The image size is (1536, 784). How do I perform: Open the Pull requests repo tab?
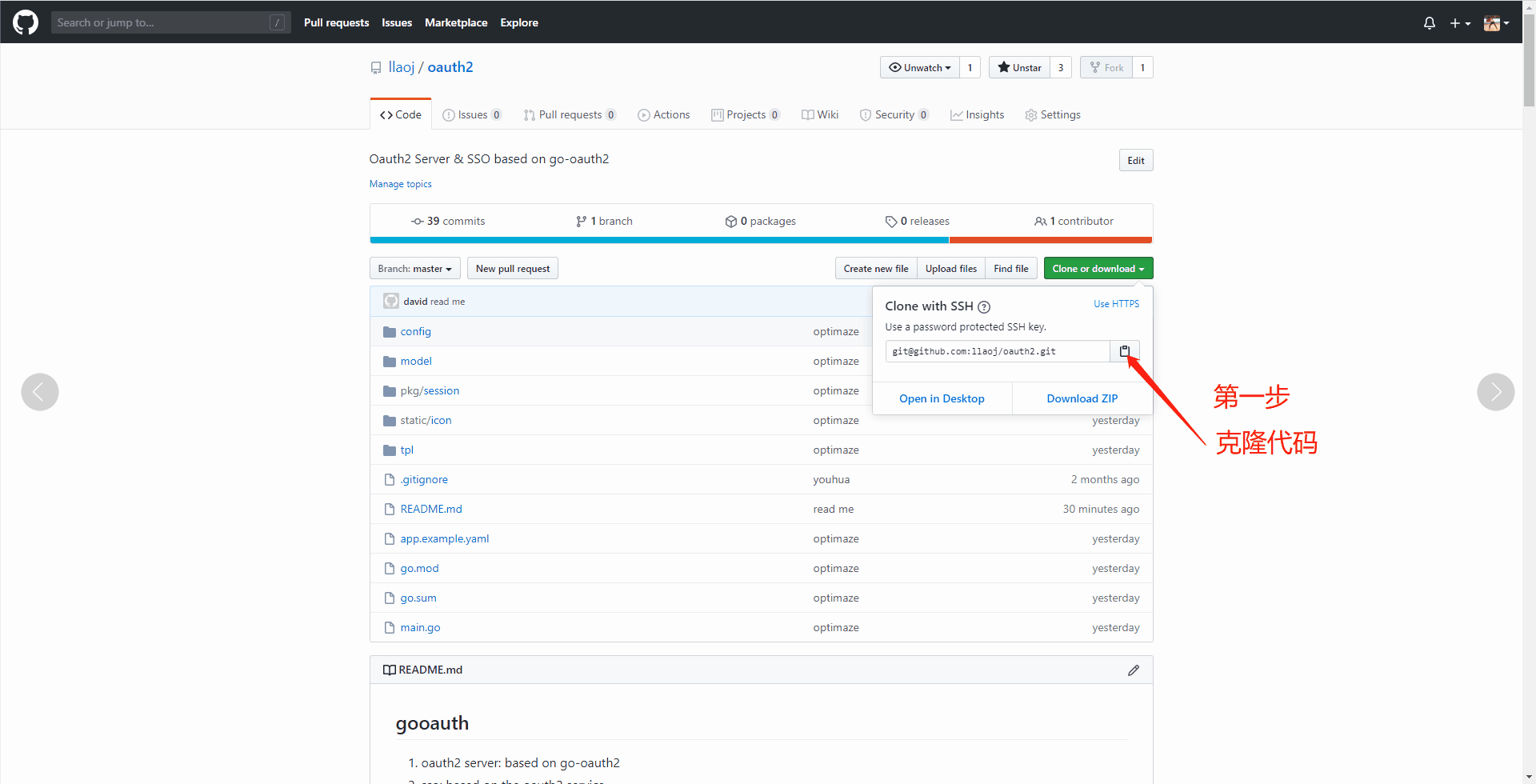point(570,115)
